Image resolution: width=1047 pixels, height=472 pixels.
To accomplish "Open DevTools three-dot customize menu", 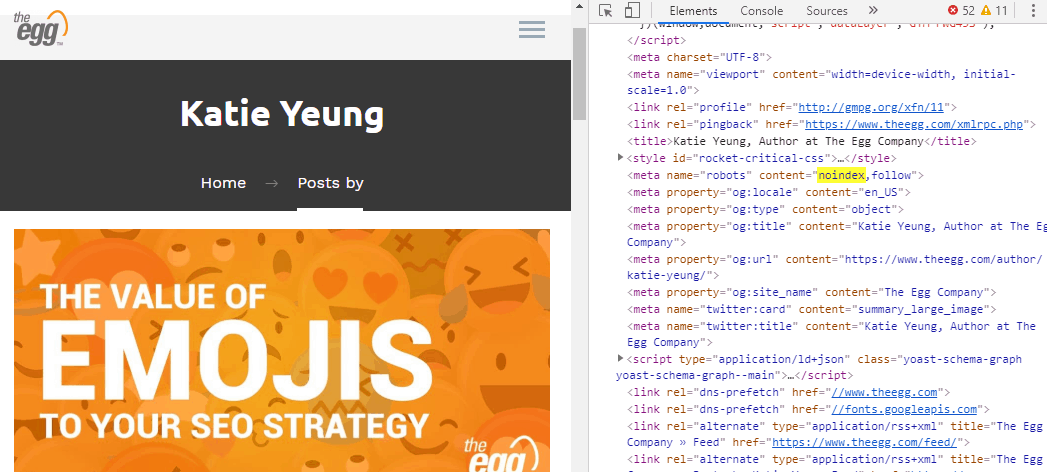I will coord(1034,11).
